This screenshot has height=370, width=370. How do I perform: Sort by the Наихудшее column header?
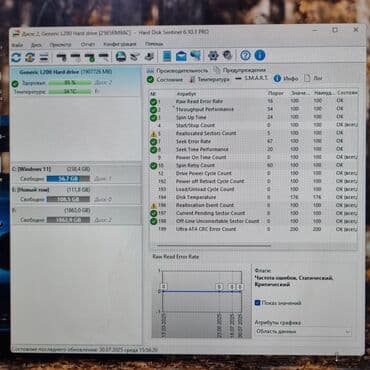coord(323,93)
